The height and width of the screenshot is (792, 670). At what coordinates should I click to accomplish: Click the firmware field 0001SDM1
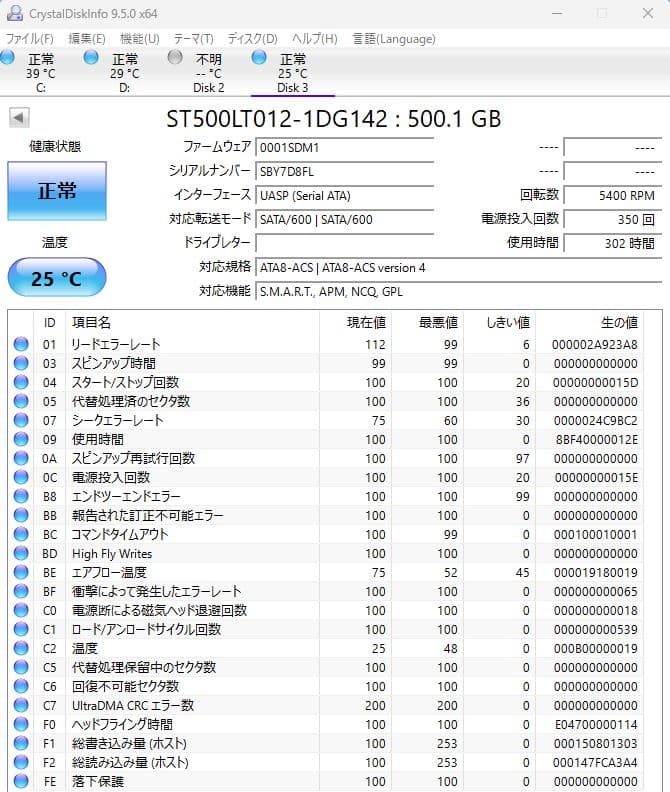[345, 147]
